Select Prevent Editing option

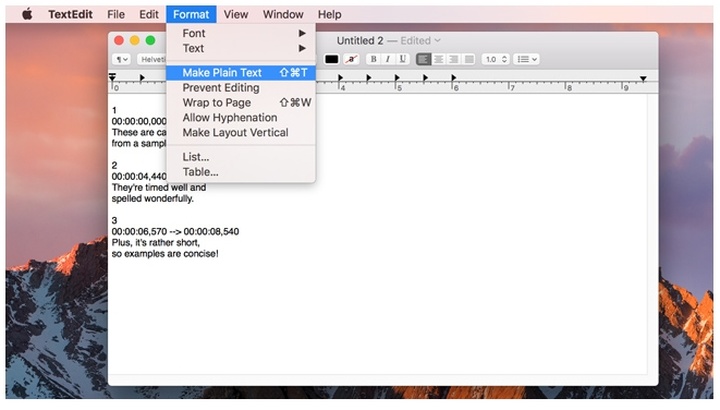(241, 88)
